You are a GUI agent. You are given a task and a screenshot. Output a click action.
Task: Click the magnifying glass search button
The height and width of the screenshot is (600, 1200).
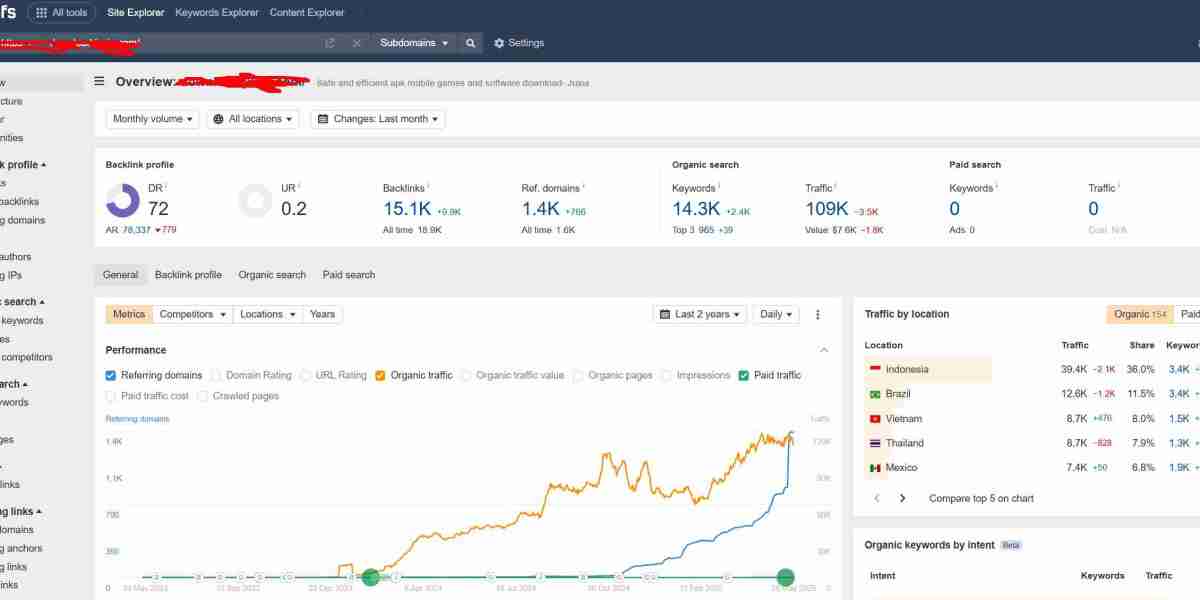click(470, 43)
